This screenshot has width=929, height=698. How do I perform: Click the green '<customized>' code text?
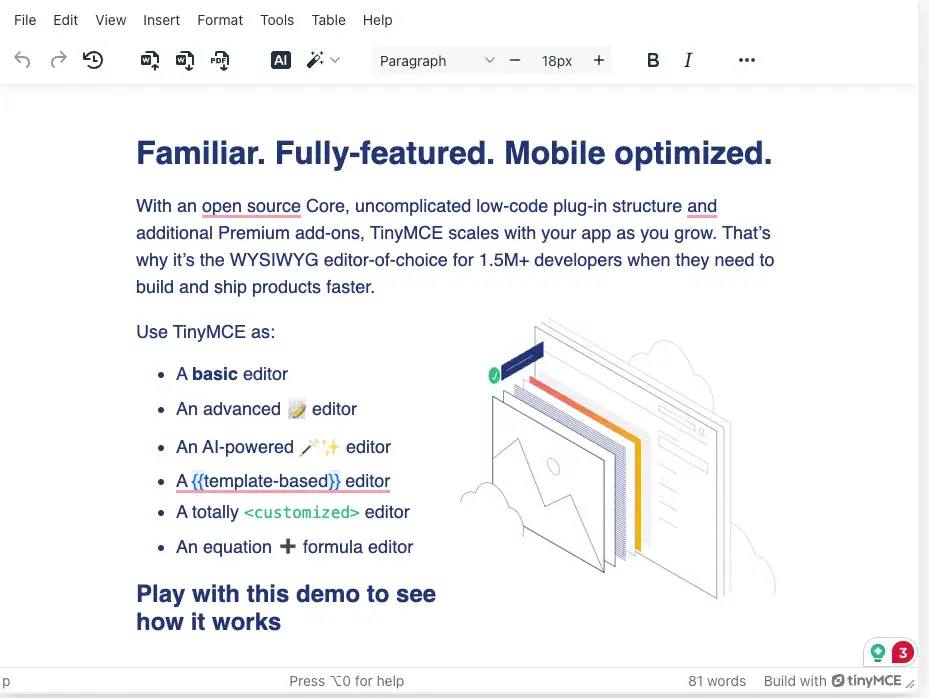coord(302,513)
